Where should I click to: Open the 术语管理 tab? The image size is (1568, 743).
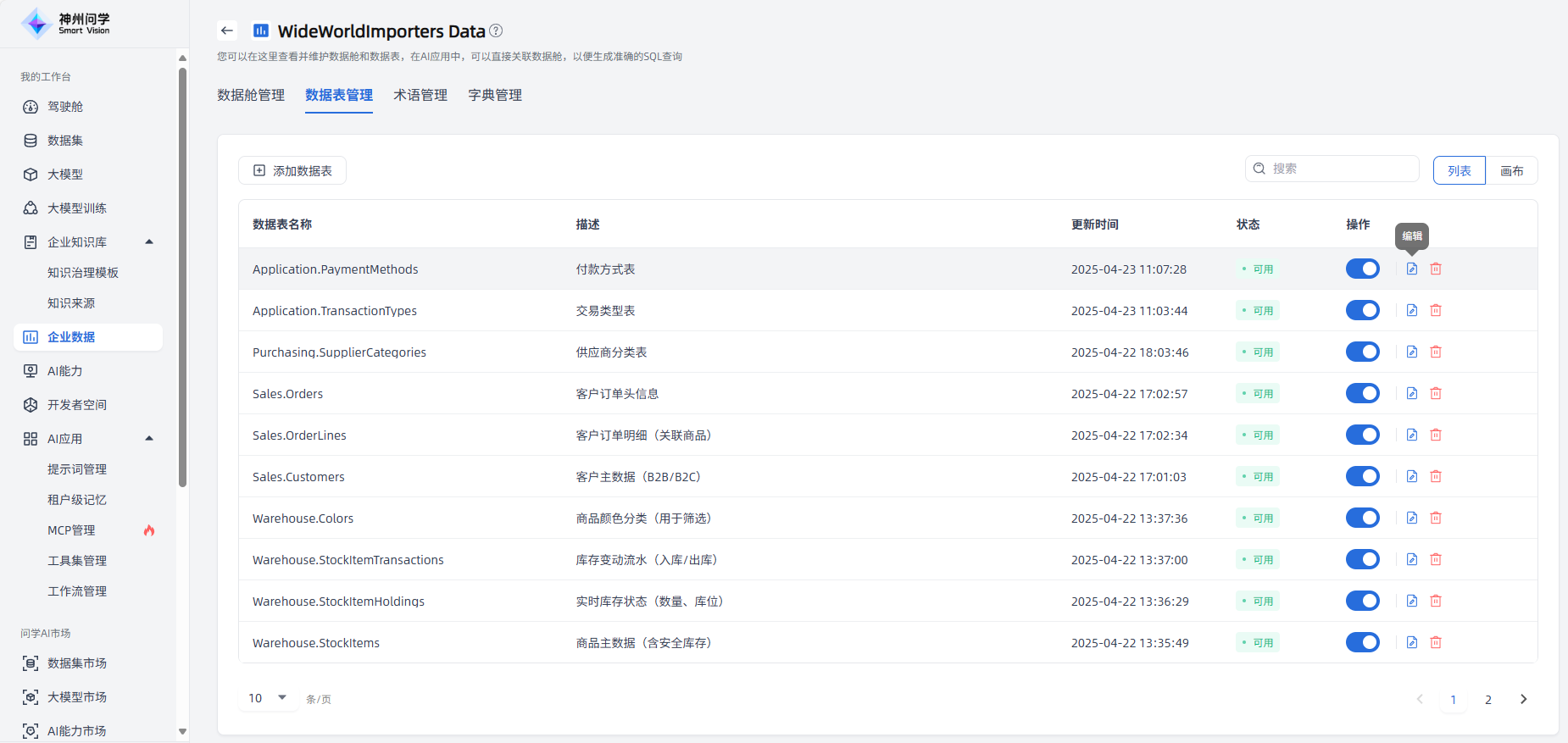420,95
